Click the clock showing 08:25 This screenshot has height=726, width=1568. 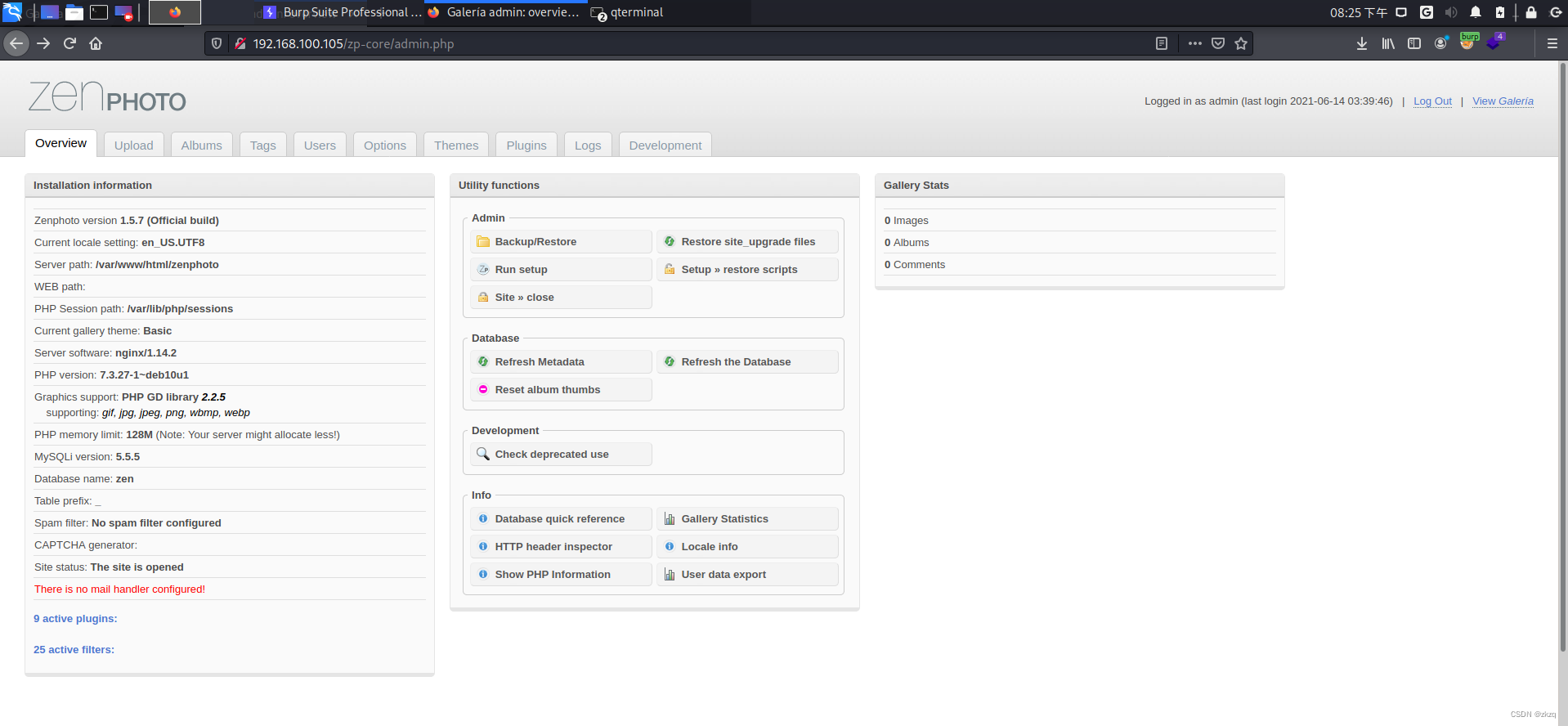tap(1358, 12)
